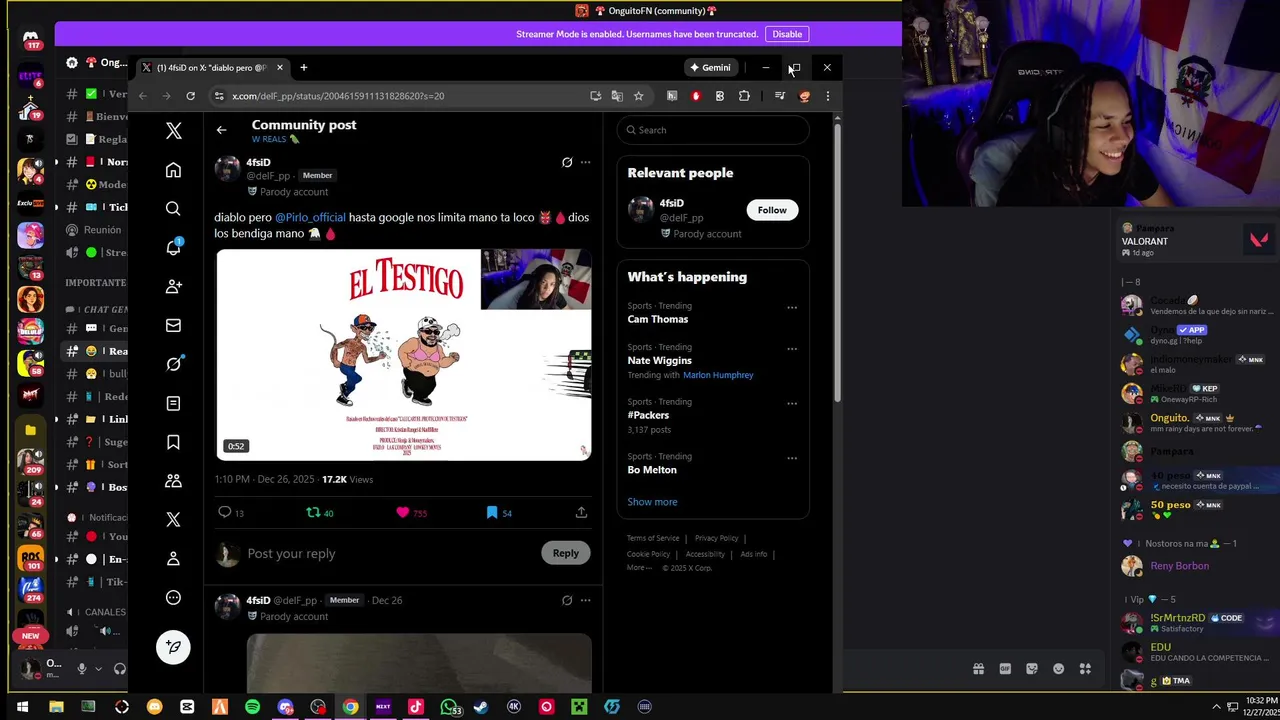Bookmark page with star icon
This screenshot has height=720, width=1280.
click(638, 96)
